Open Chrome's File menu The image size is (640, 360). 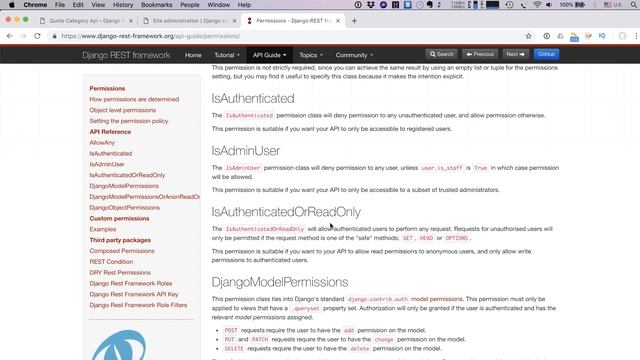[60, 5]
